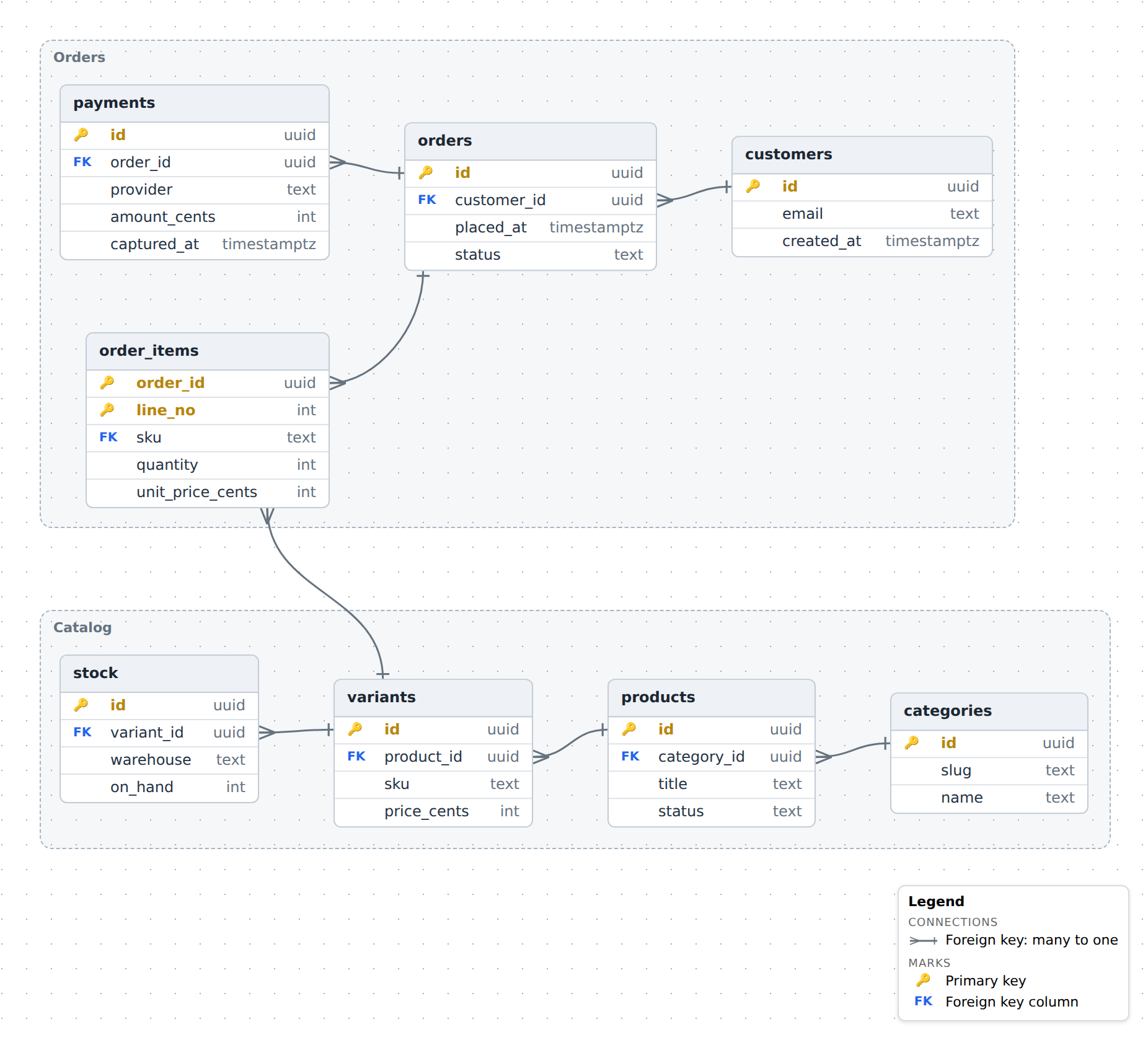Select the products table header
Viewport: 1148px width, 1040px height.
(x=712, y=698)
